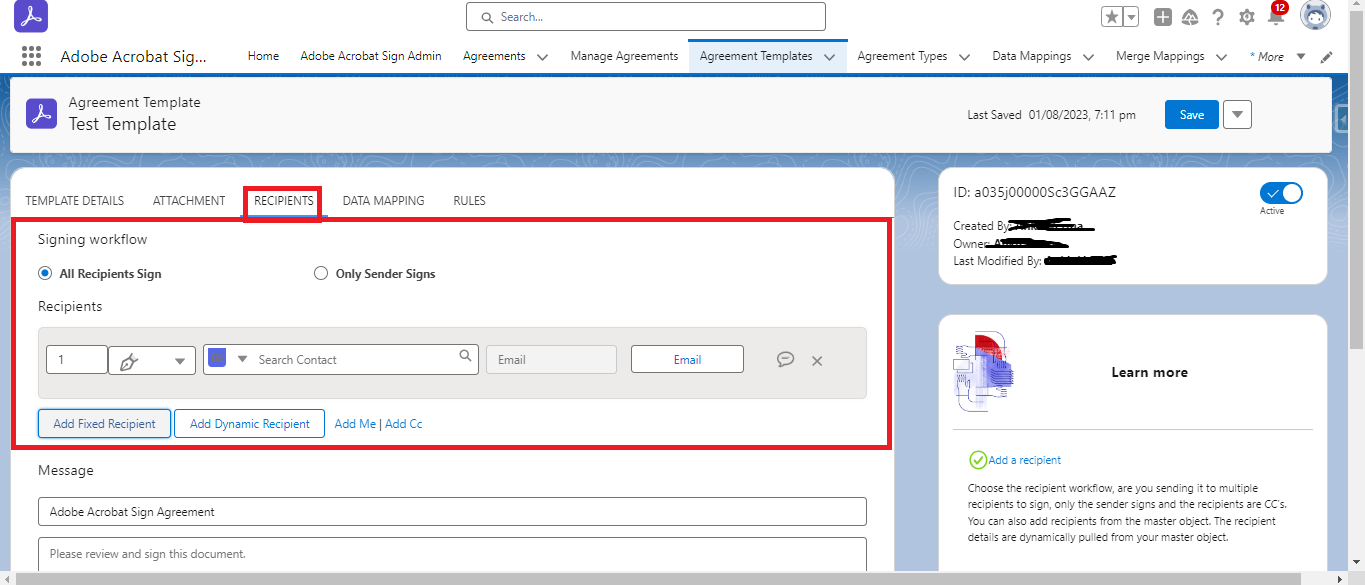Click the Adobe Acrobat logo icon
The height and width of the screenshot is (585, 1365).
coord(31,16)
